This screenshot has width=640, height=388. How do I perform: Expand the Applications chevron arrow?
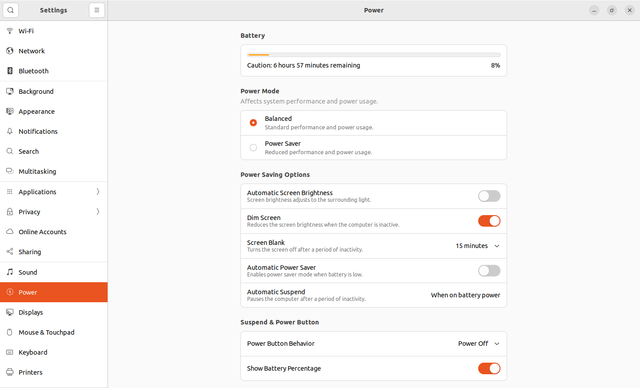(x=98, y=192)
